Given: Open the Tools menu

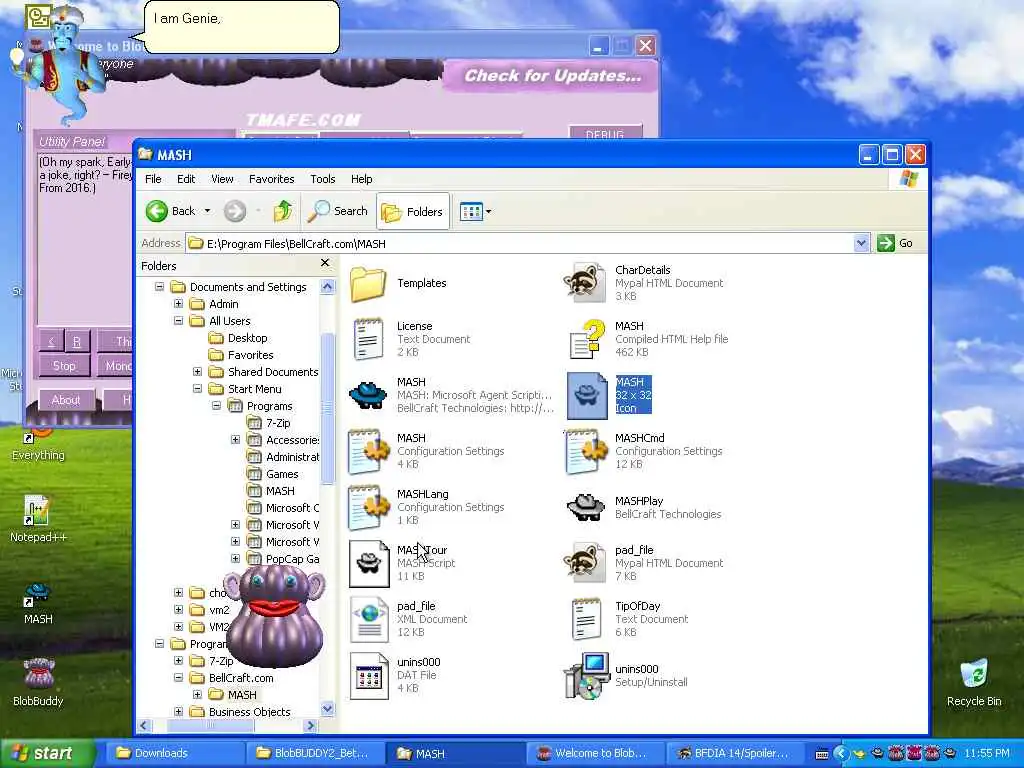Looking at the screenshot, I should pyautogui.click(x=323, y=179).
